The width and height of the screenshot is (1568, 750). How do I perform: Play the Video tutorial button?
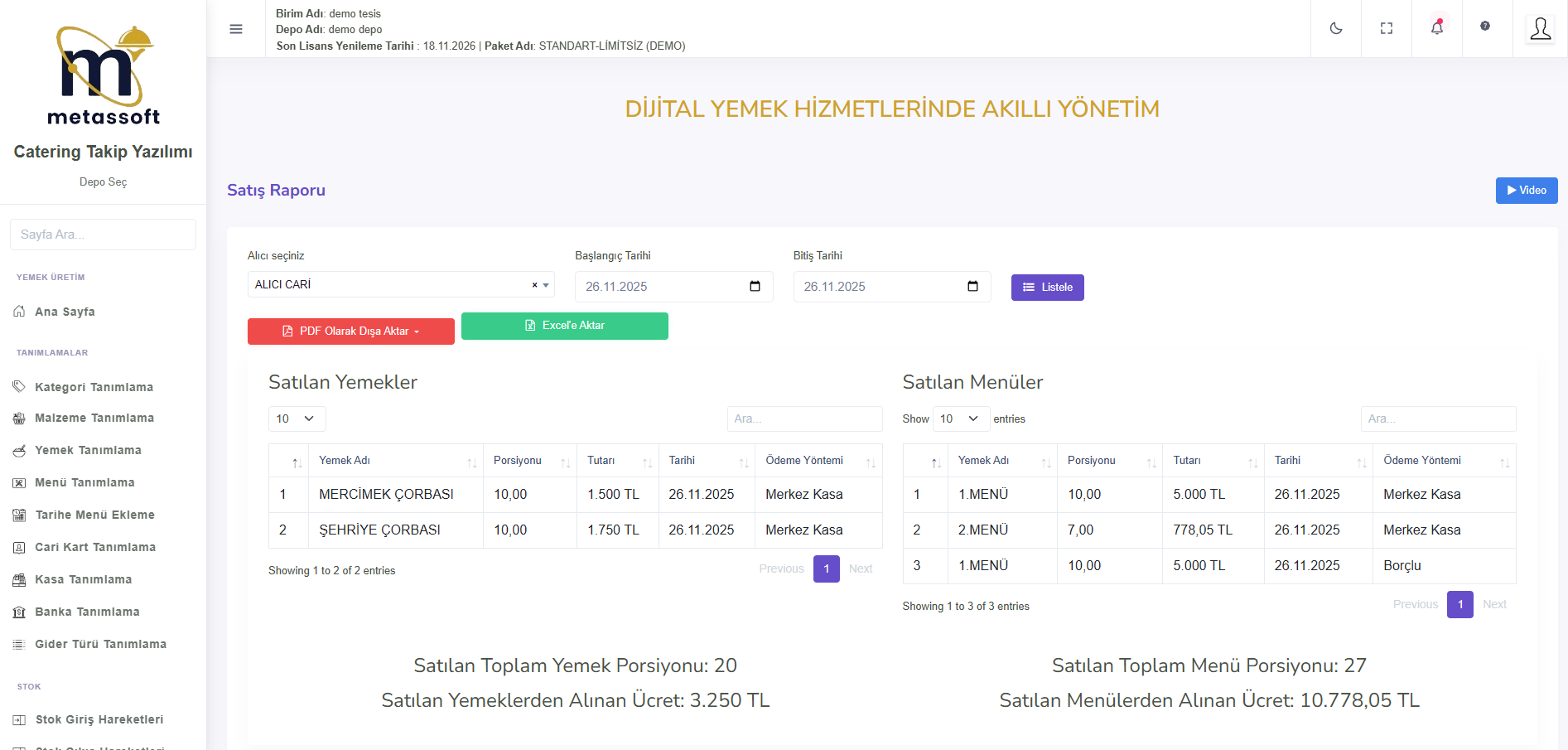click(1526, 191)
